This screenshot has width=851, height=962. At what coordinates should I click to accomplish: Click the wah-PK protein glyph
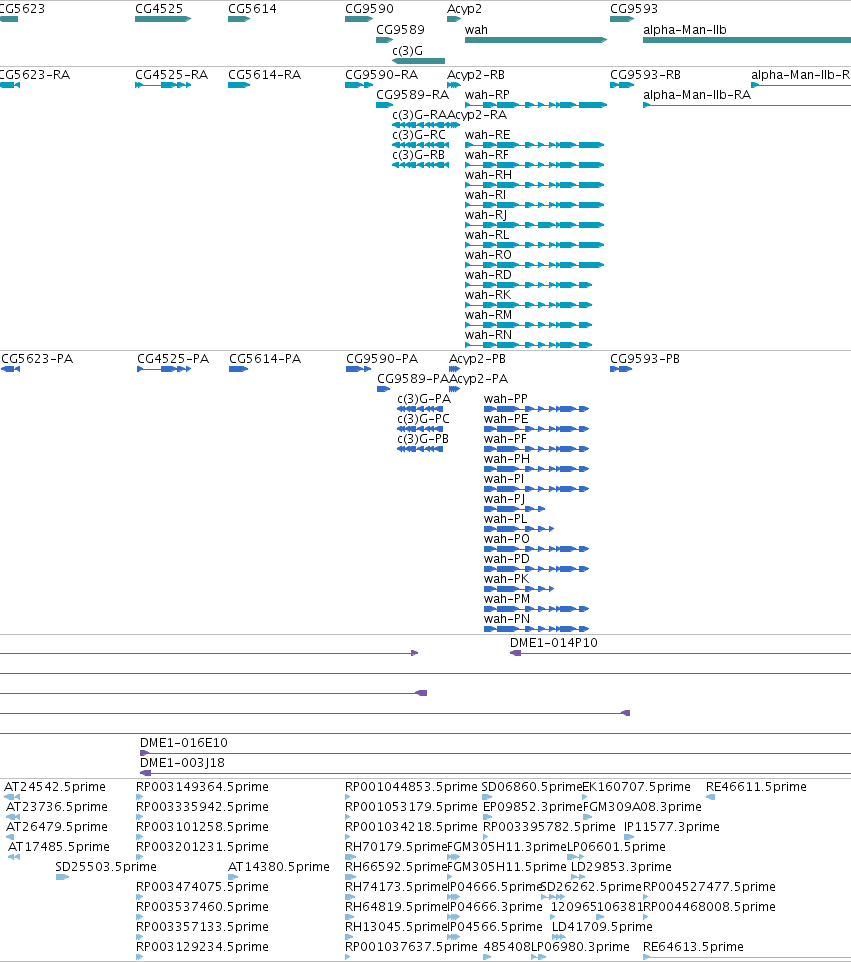point(519,588)
